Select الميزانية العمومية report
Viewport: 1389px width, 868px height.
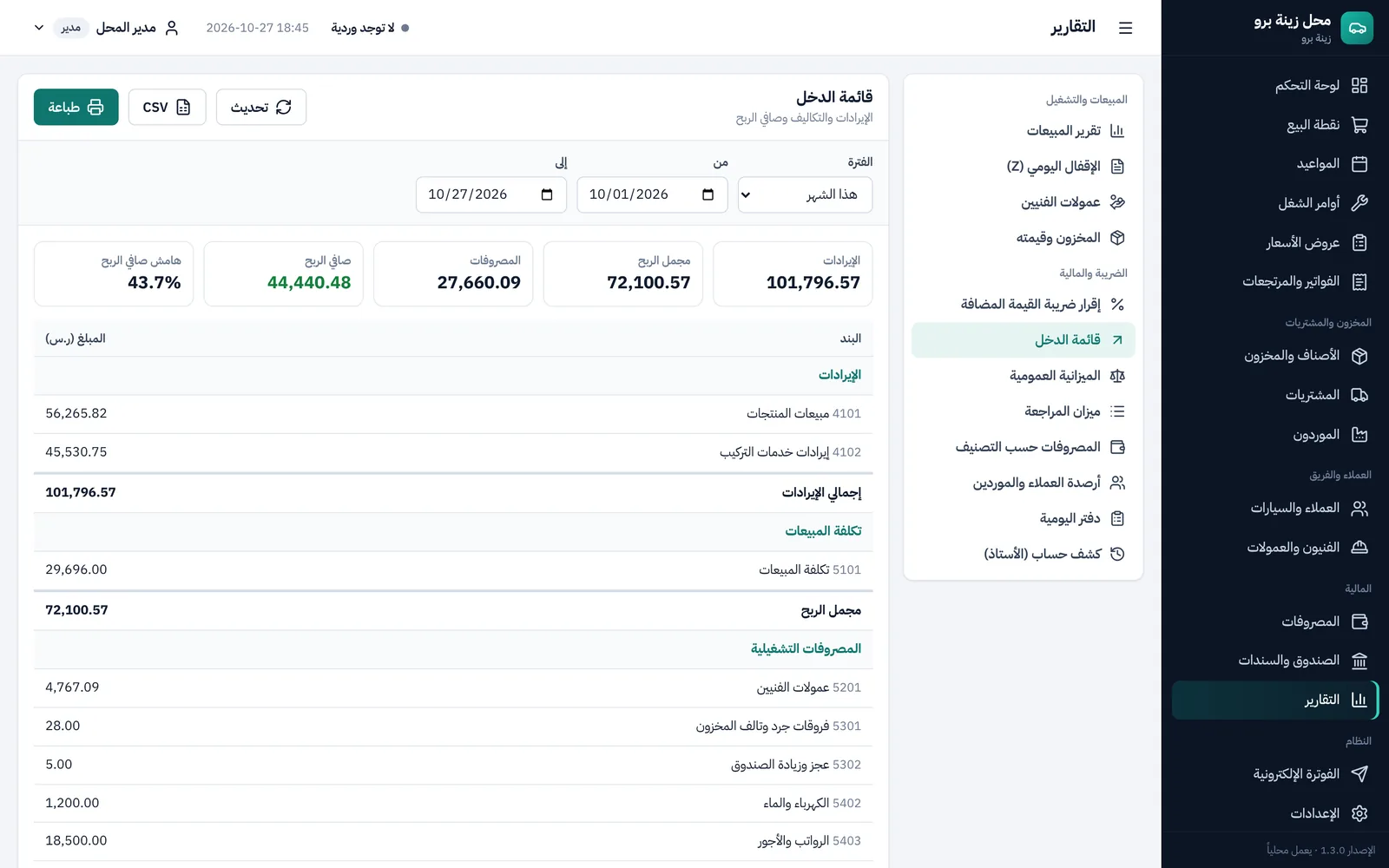1024,376
